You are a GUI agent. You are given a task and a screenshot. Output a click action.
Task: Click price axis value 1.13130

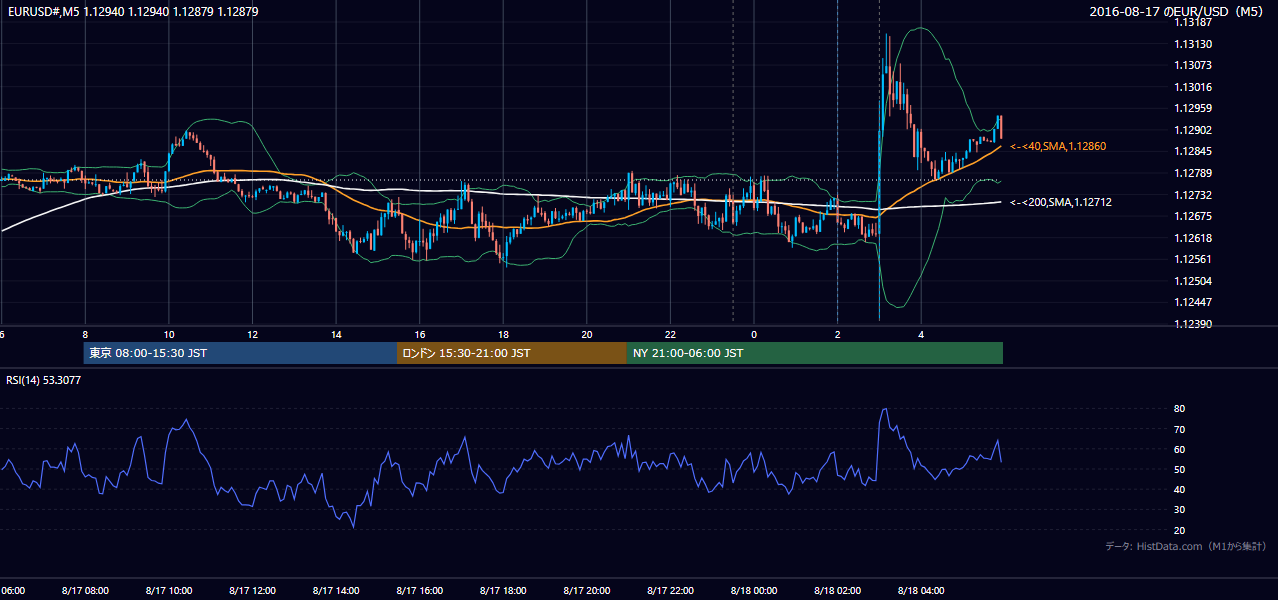tap(1193, 44)
